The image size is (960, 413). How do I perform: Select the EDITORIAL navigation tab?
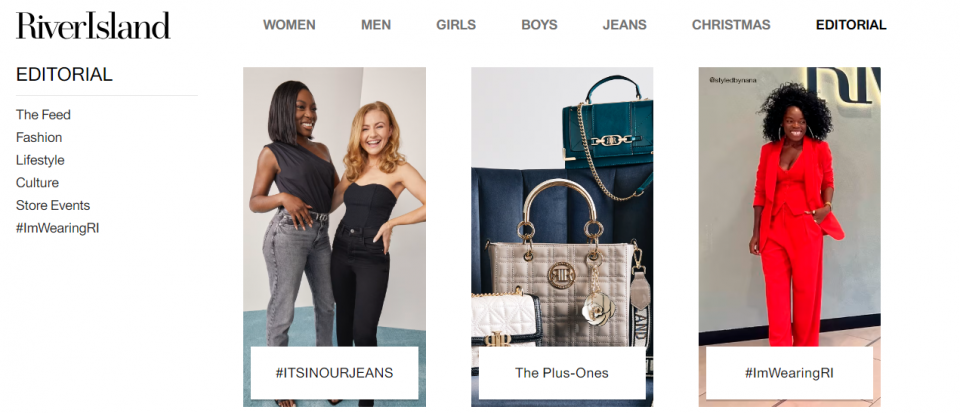click(851, 25)
